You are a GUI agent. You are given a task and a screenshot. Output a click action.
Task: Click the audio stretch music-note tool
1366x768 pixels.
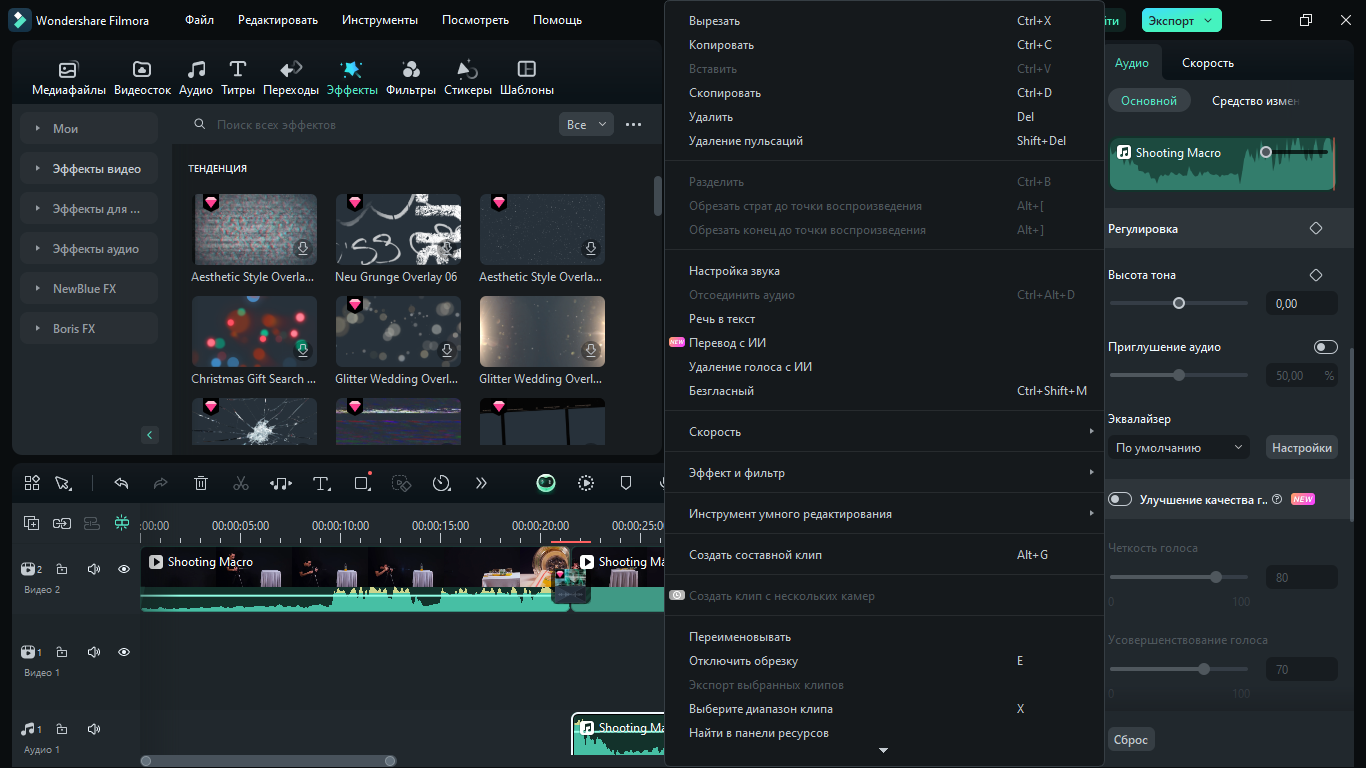coord(281,483)
